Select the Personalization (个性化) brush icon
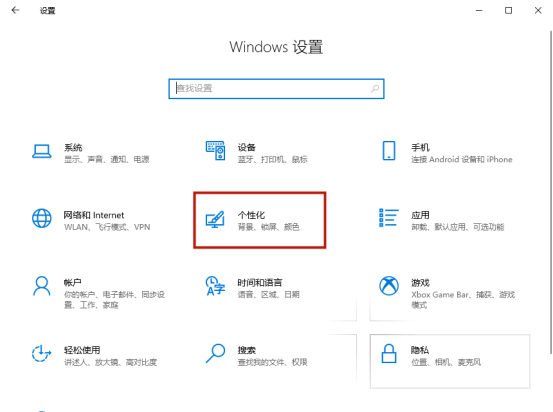This screenshot has width=553, height=412. pos(215,219)
